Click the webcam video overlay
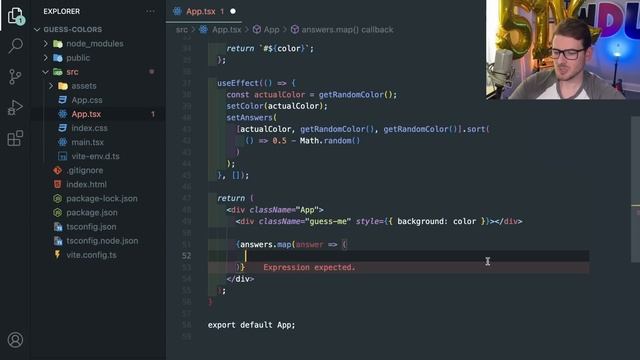 563,49
